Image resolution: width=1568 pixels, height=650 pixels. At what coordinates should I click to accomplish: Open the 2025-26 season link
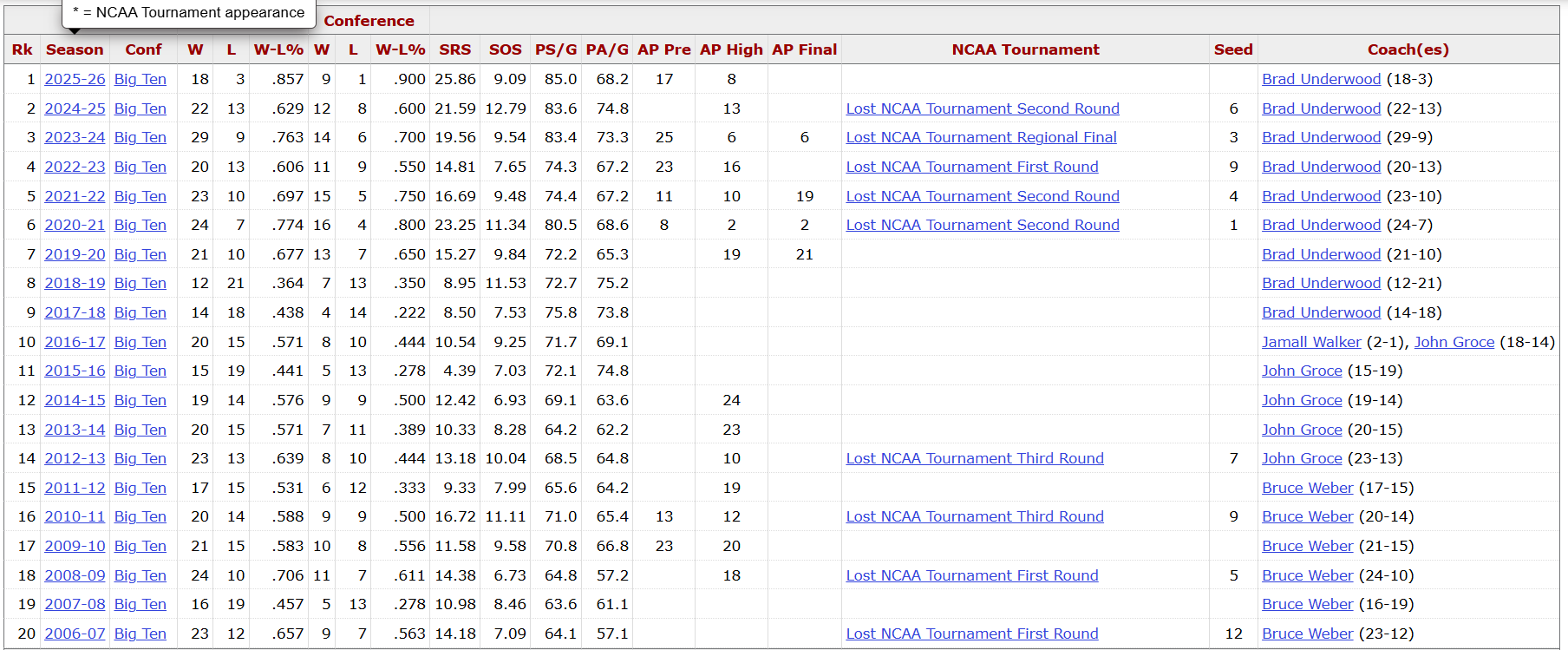(75, 79)
